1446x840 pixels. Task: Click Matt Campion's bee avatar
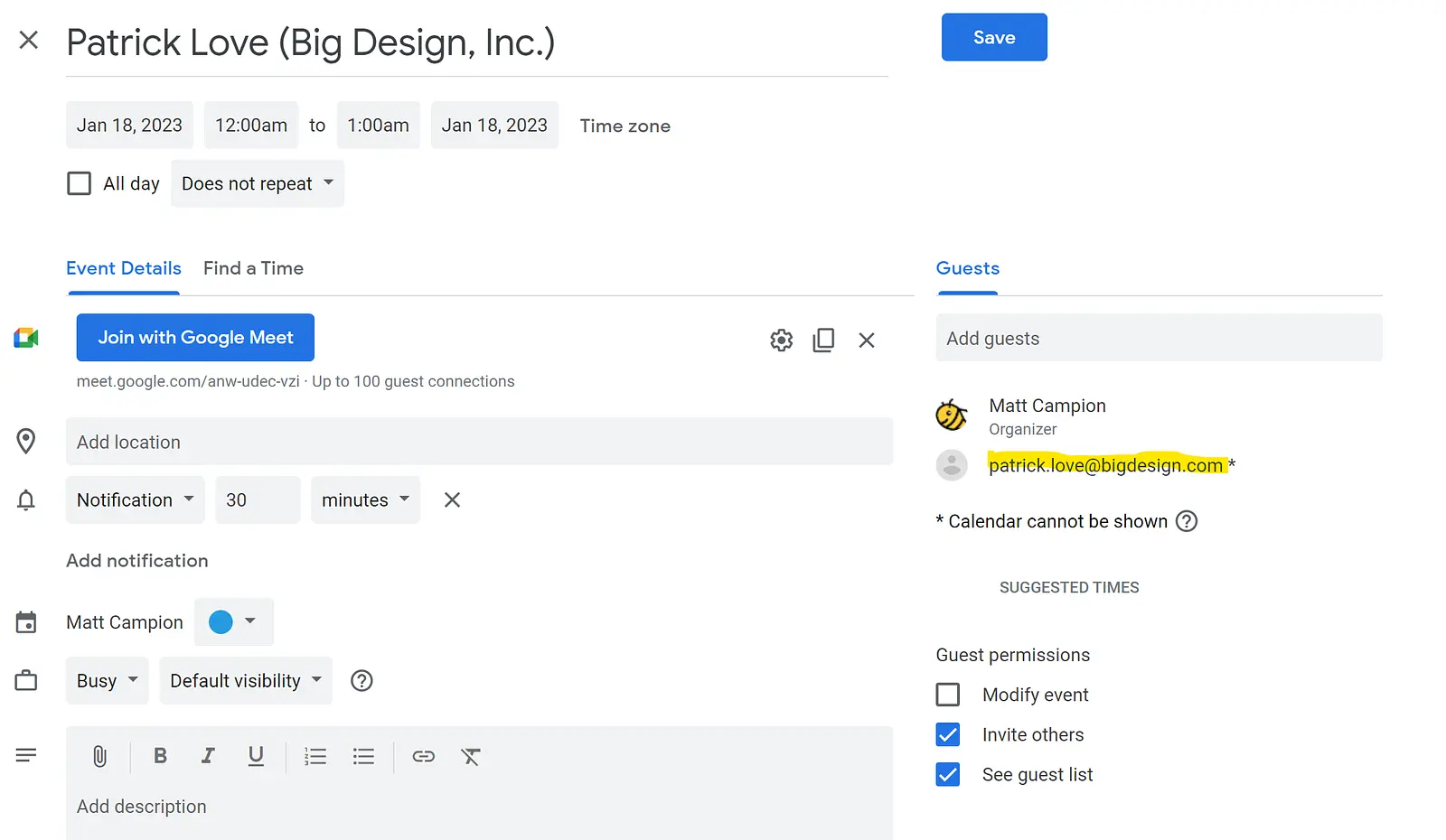pos(952,415)
